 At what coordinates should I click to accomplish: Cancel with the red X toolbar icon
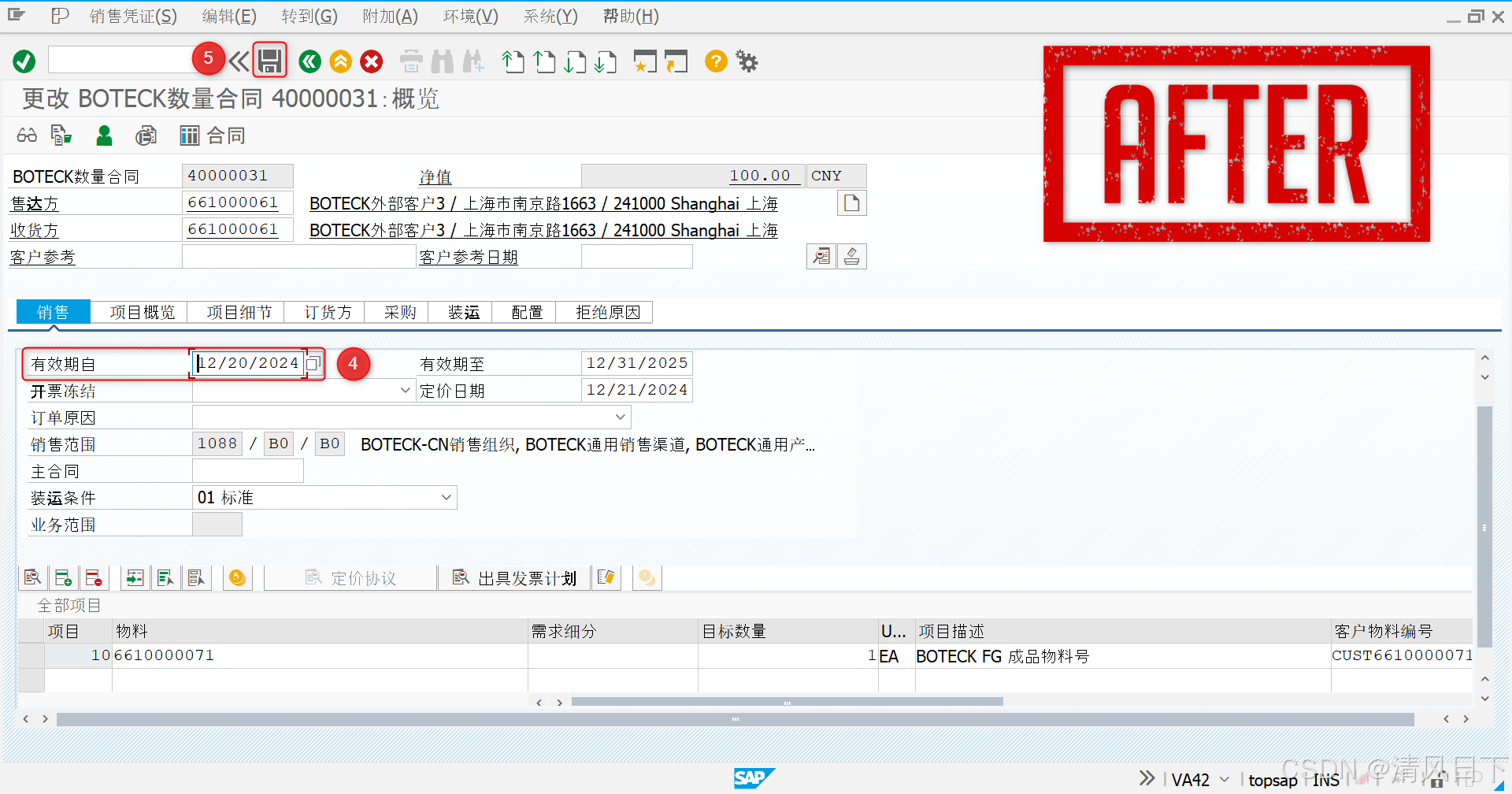point(371,61)
